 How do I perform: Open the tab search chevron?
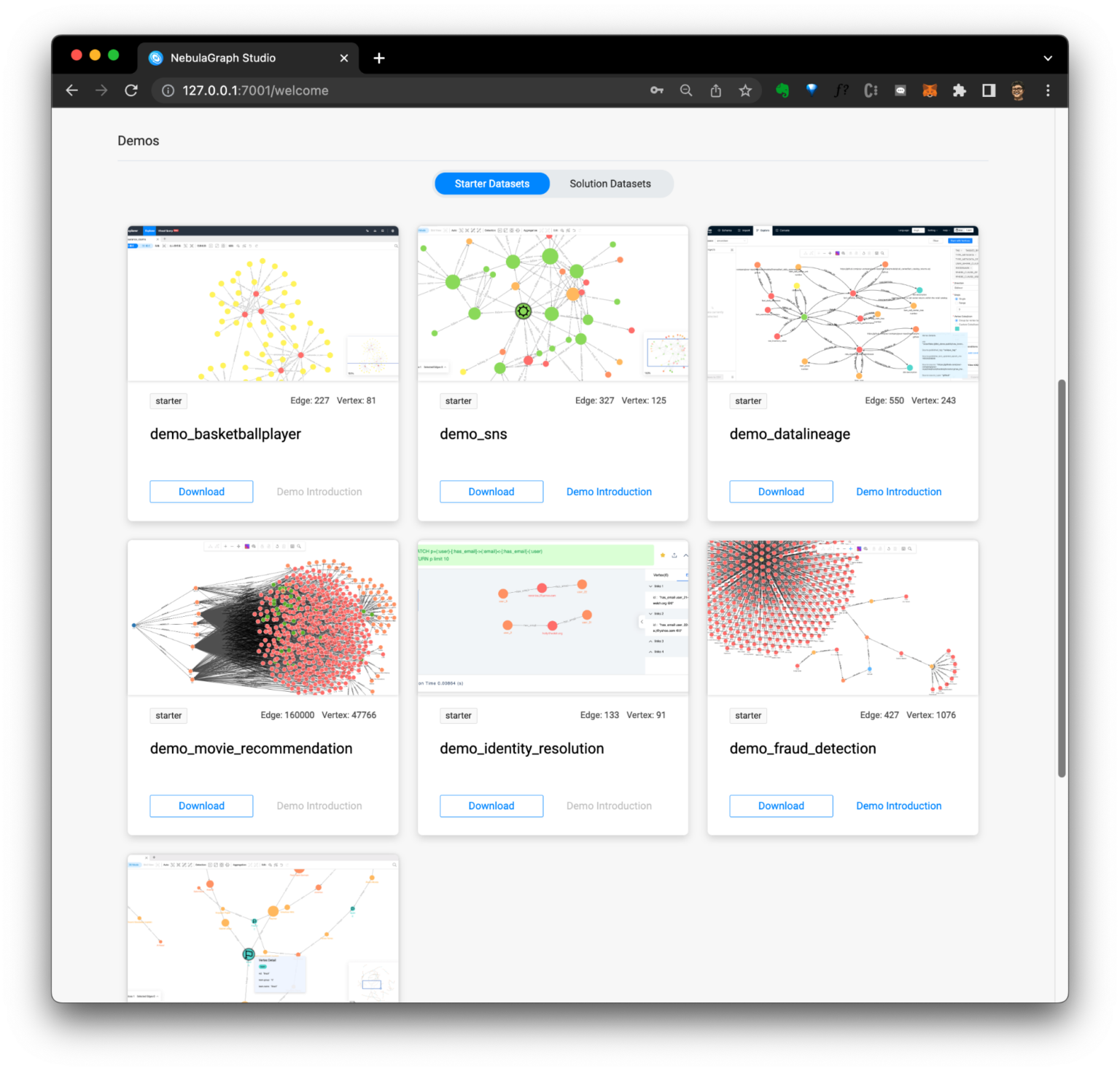(1047, 58)
